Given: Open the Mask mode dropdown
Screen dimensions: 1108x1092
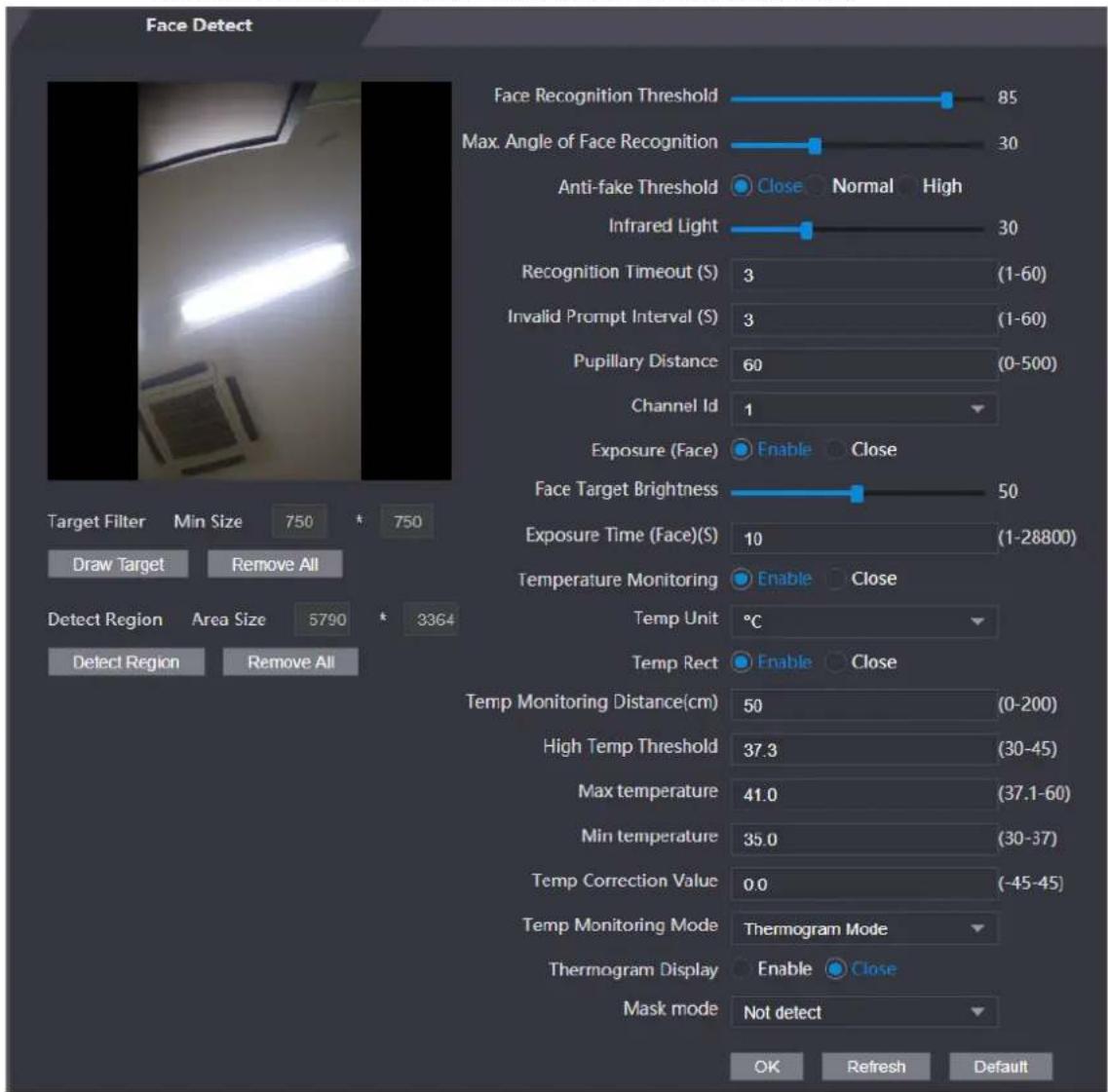Looking at the screenshot, I should 863,1012.
